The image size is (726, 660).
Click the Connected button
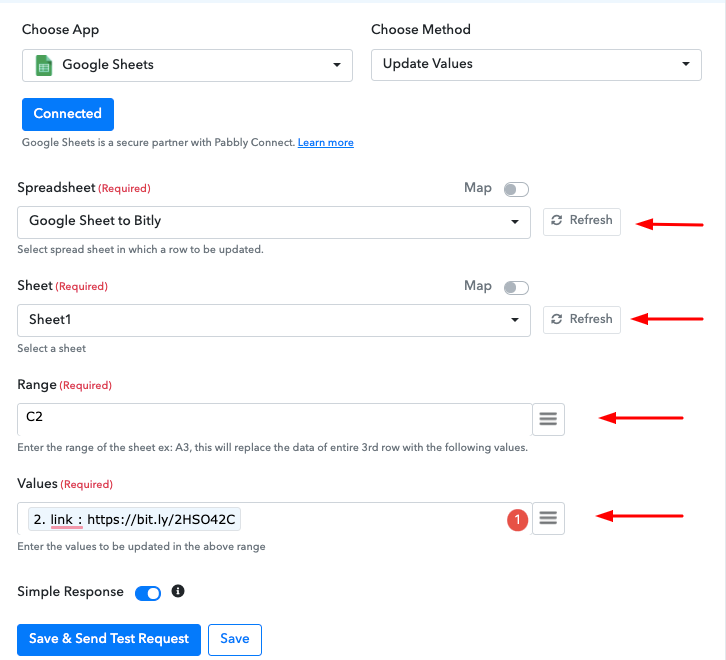click(x=68, y=114)
